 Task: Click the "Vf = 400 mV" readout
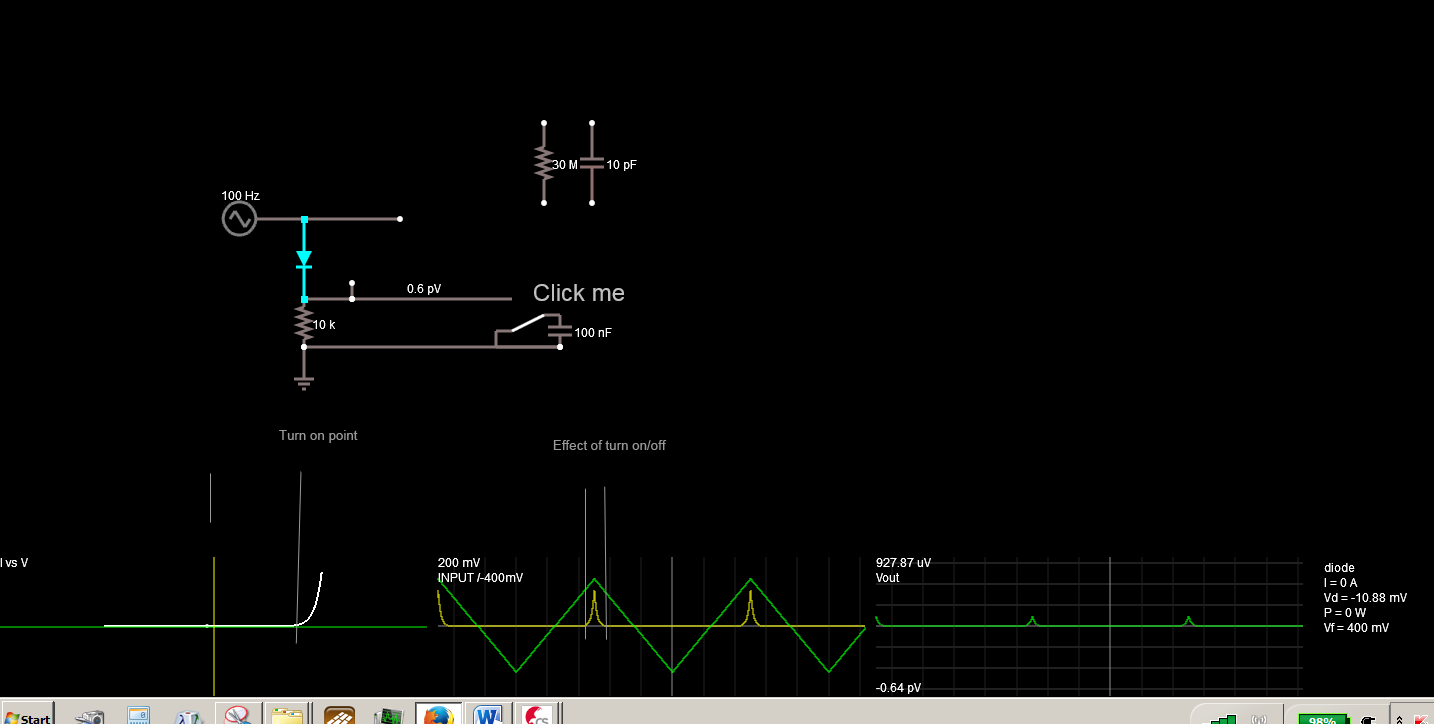tap(1356, 628)
